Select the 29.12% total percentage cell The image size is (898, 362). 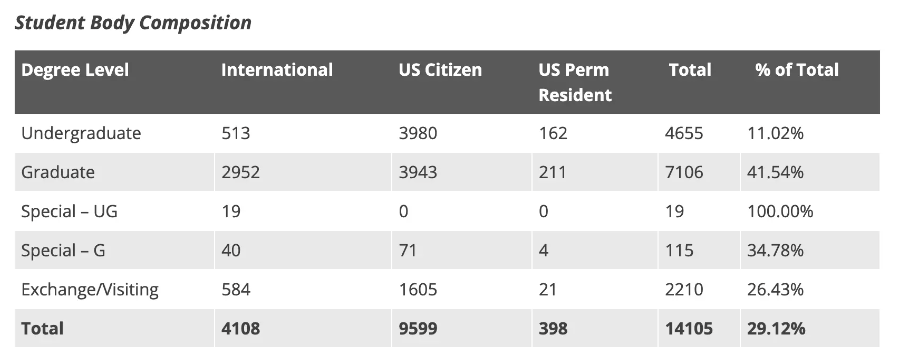tap(776, 328)
